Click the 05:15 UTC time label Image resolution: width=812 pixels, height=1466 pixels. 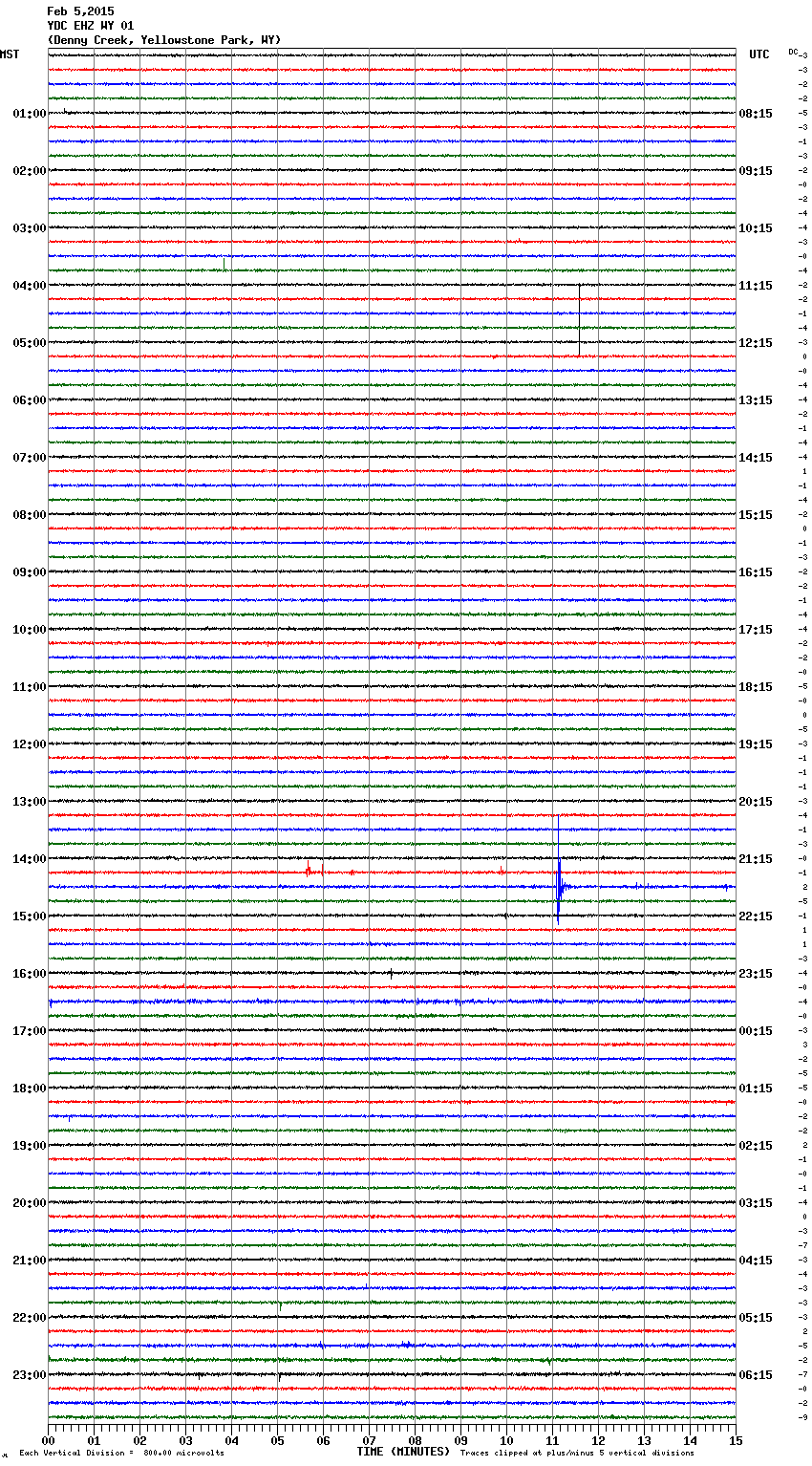click(756, 1318)
